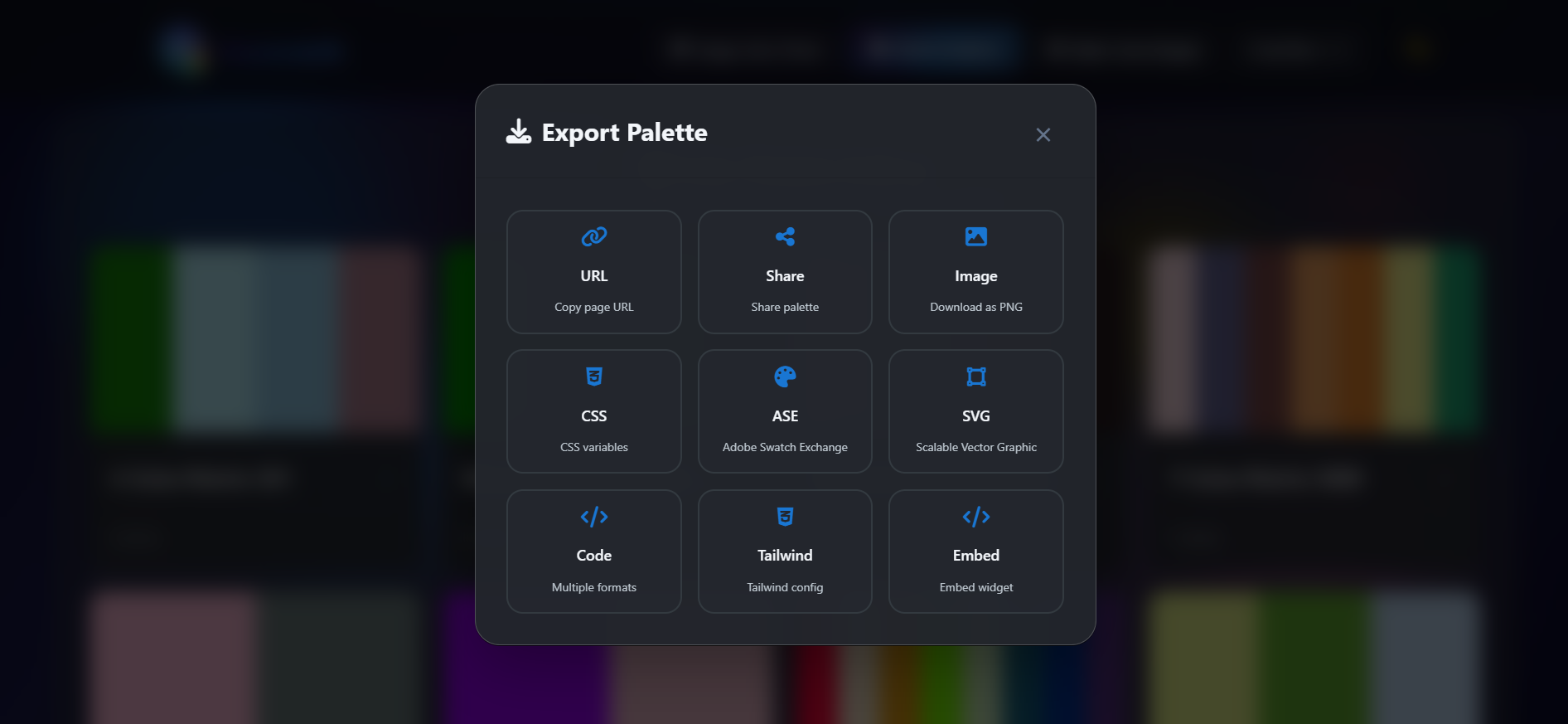Click the Share nodes icon

(785, 236)
